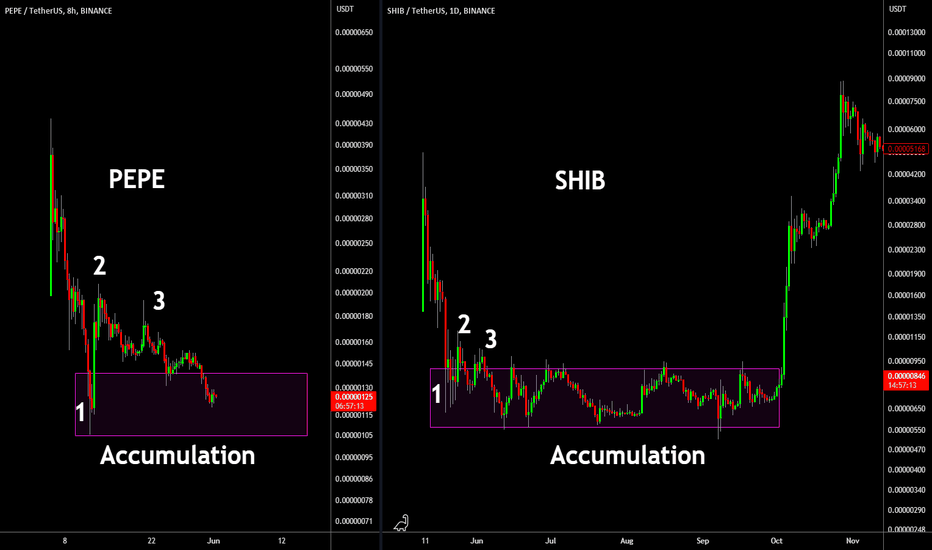932x550 pixels.
Task: Click the USDT currency label on PEPE chart
Action: pos(345,9)
